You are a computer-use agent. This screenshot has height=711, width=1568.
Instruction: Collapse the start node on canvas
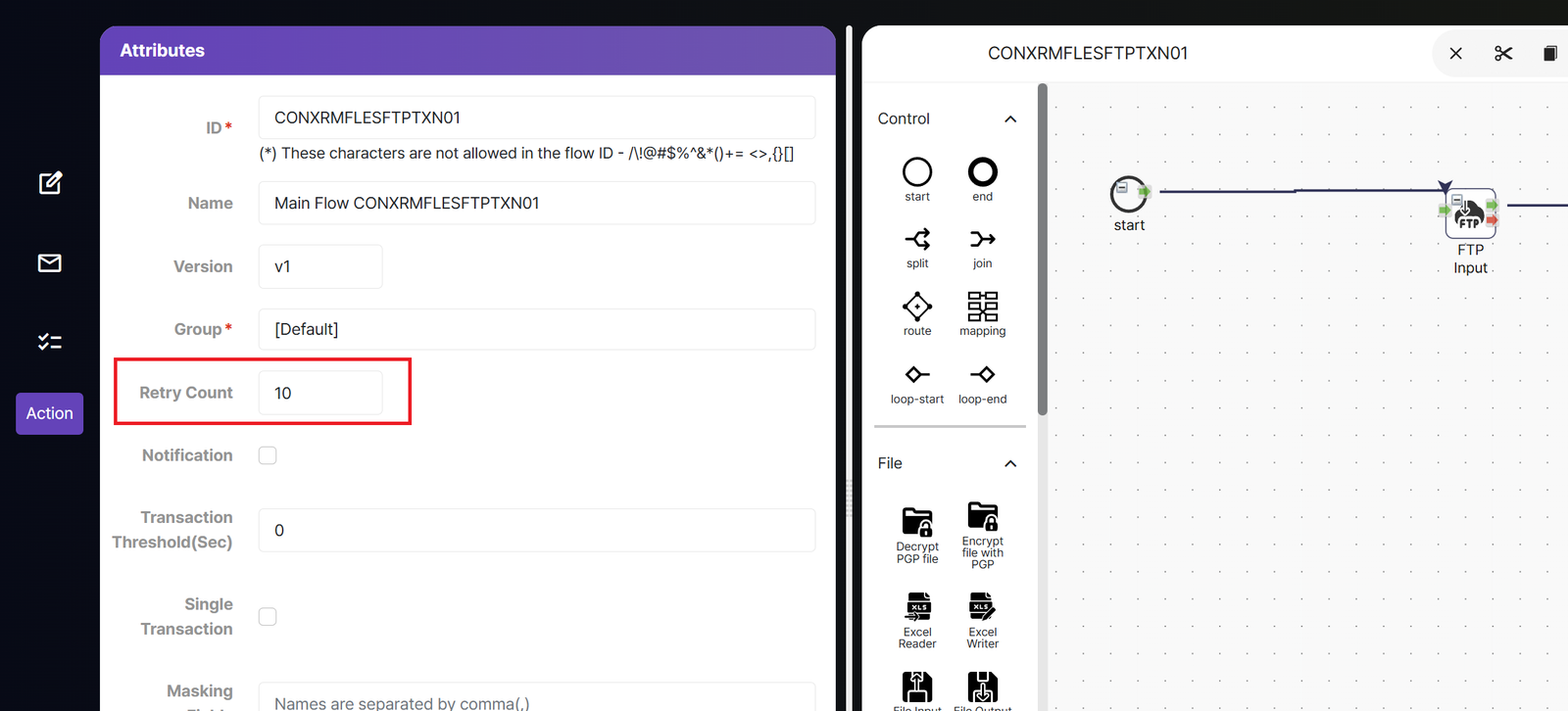(1123, 187)
